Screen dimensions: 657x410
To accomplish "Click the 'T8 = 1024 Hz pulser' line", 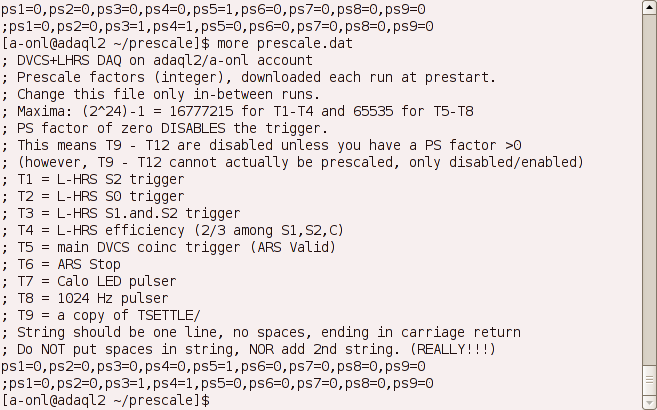I will (85, 299).
